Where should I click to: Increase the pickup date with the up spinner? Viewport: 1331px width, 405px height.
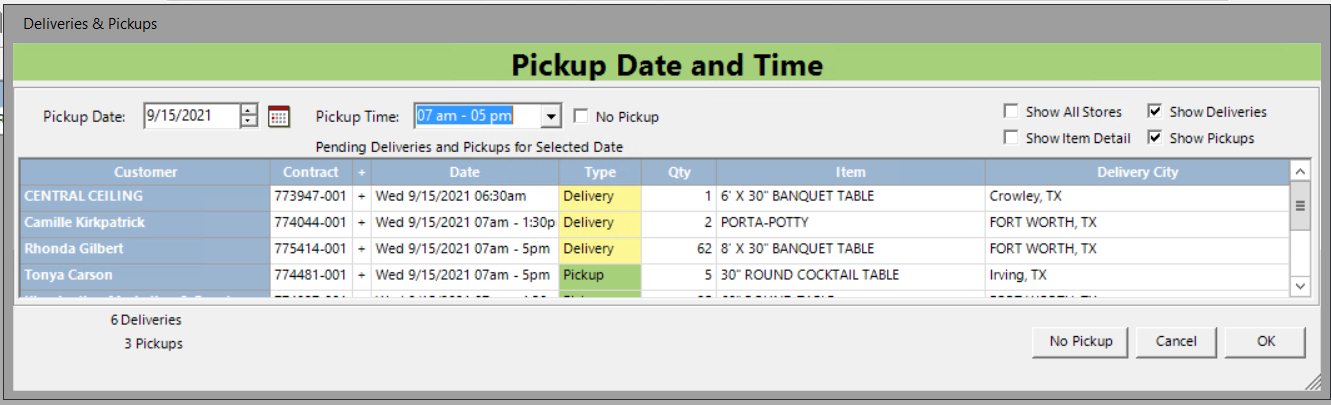pos(249,110)
